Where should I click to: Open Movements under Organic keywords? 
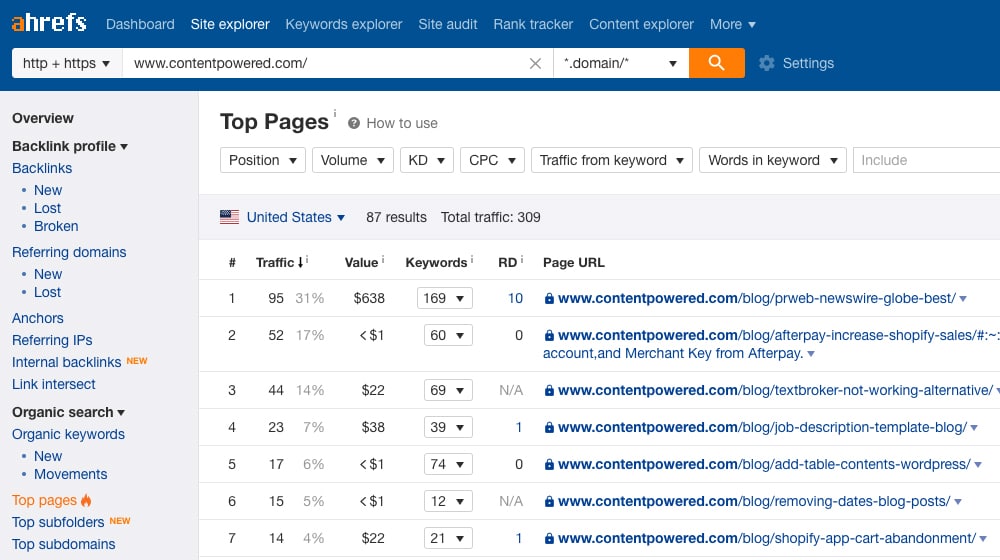(x=71, y=474)
